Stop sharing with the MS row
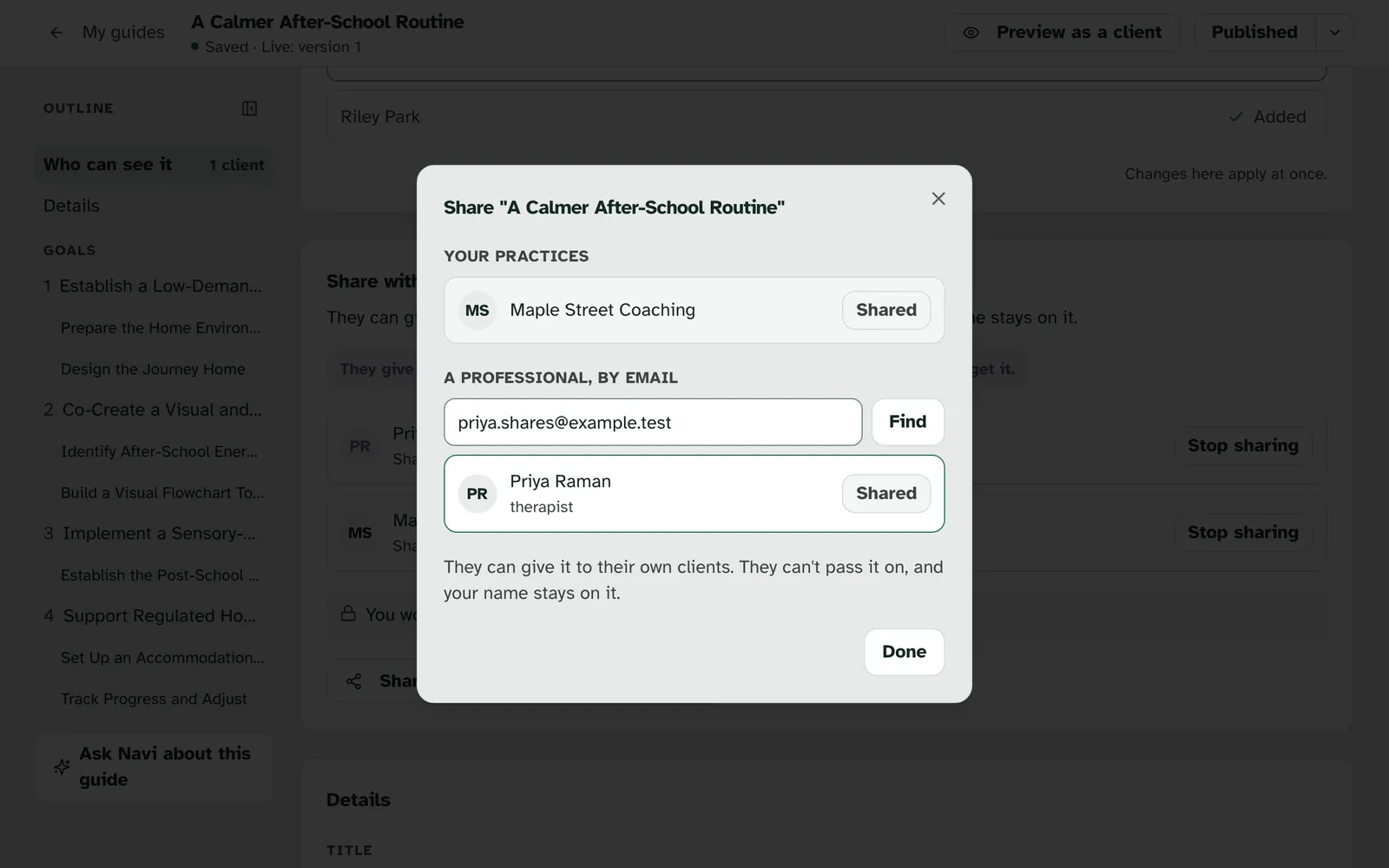Screen dimensions: 1389x868 tap(1243, 532)
